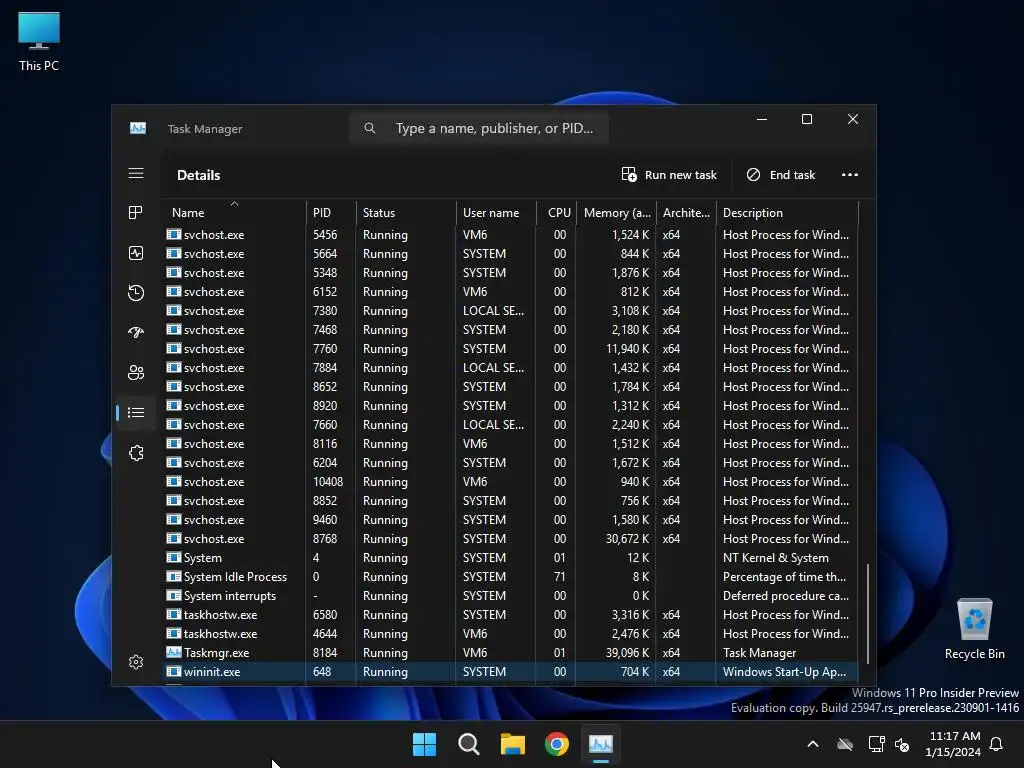Image resolution: width=1024 pixels, height=768 pixels.
Task: Click VM6 user name of PID 6152
Action: 475,292
